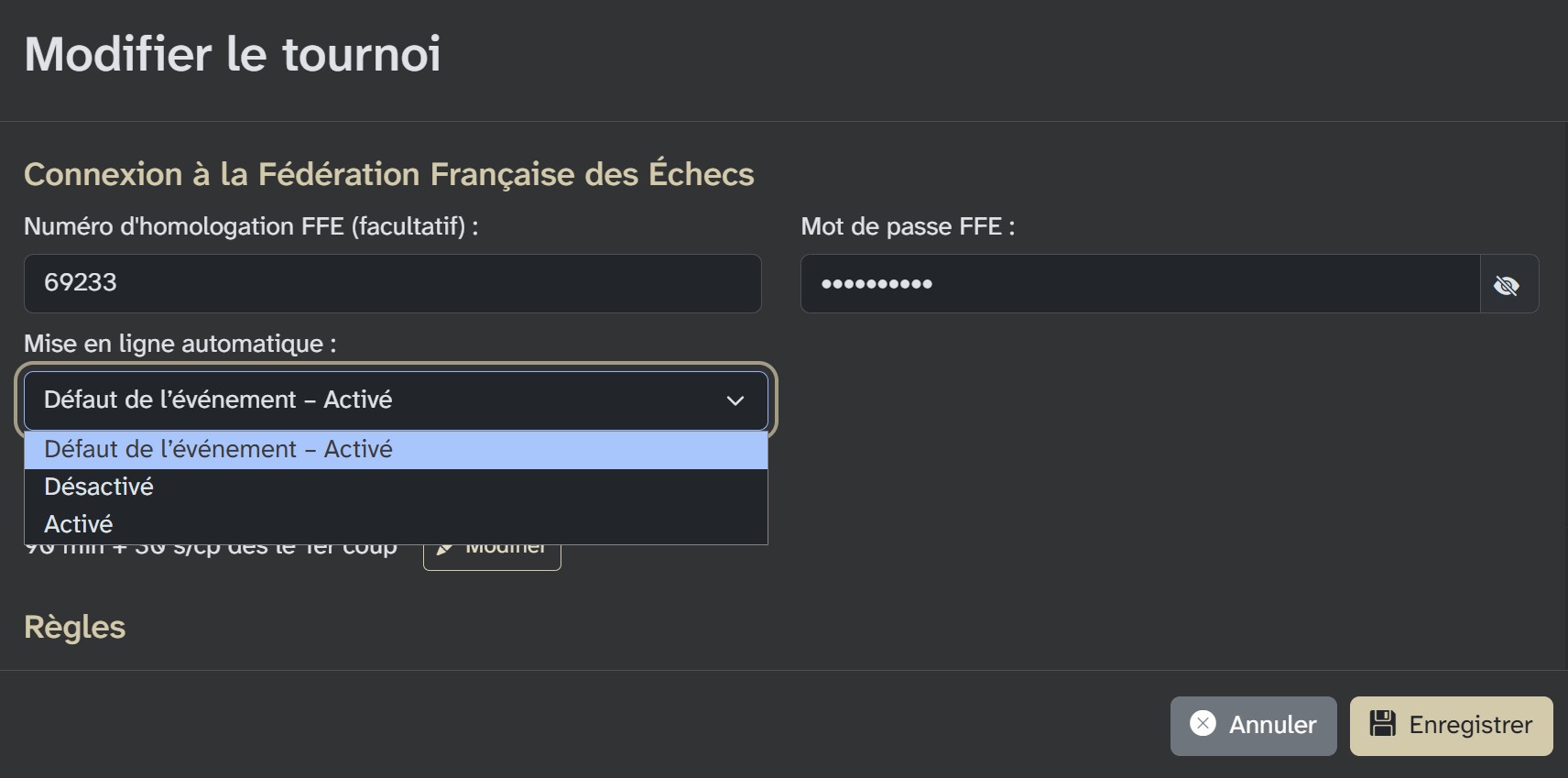Choose the Défaut de l'événement – Activé option
The image size is (1568, 778).
(218, 449)
